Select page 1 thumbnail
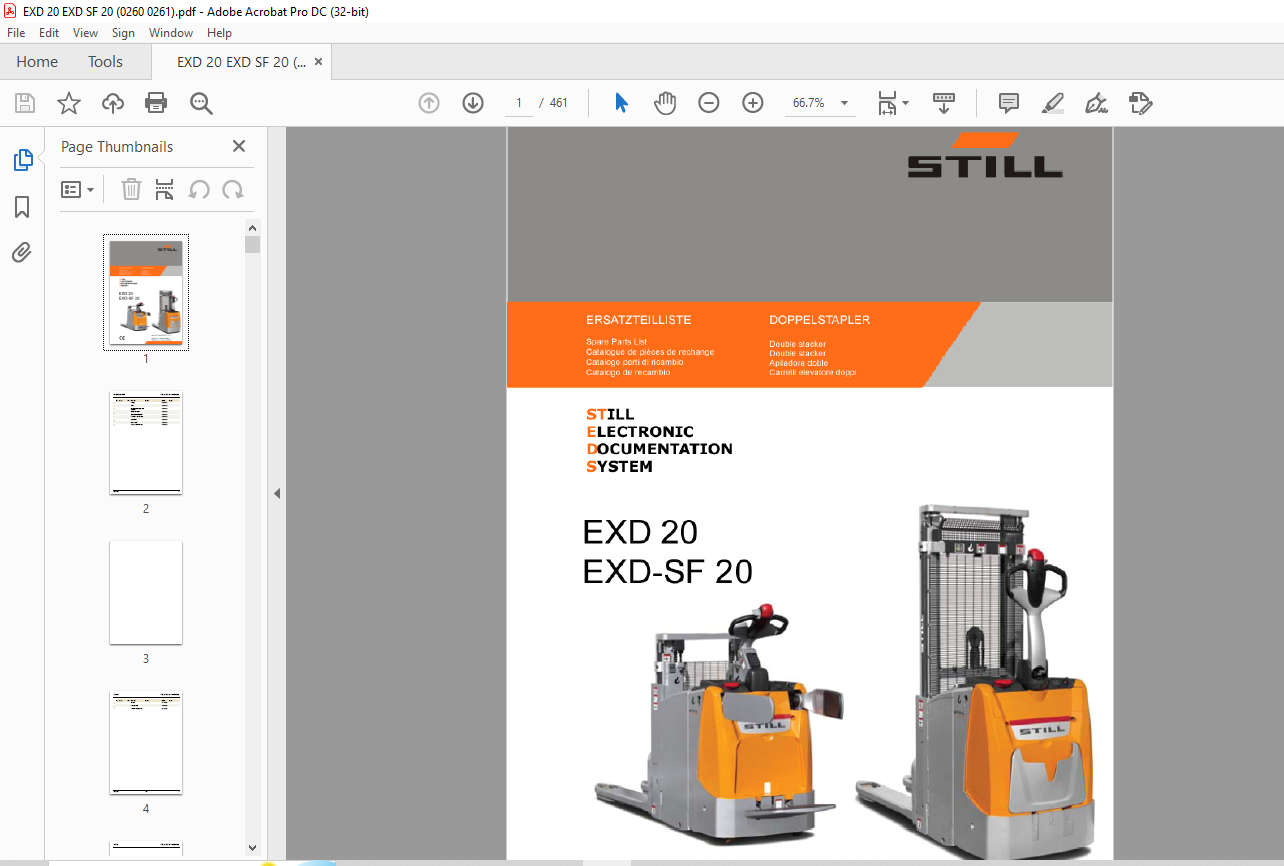This screenshot has height=866, width=1284. tap(146, 292)
